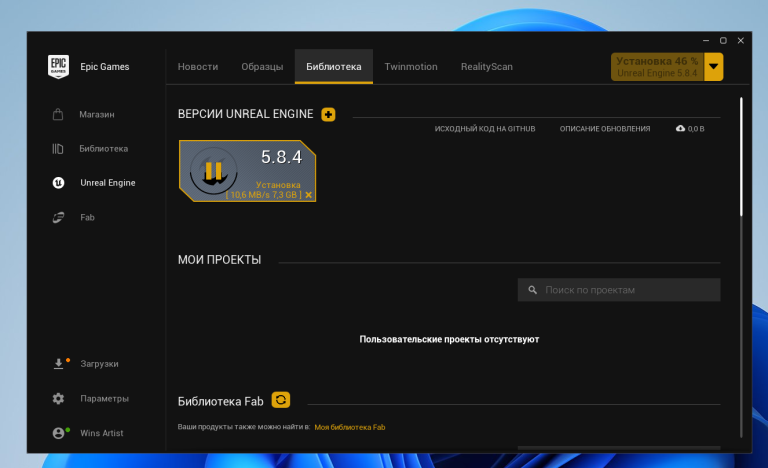The width and height of the screenshot is (768, 468).
Task: Click the Epic Games logo icon
Action: (58, 66)
